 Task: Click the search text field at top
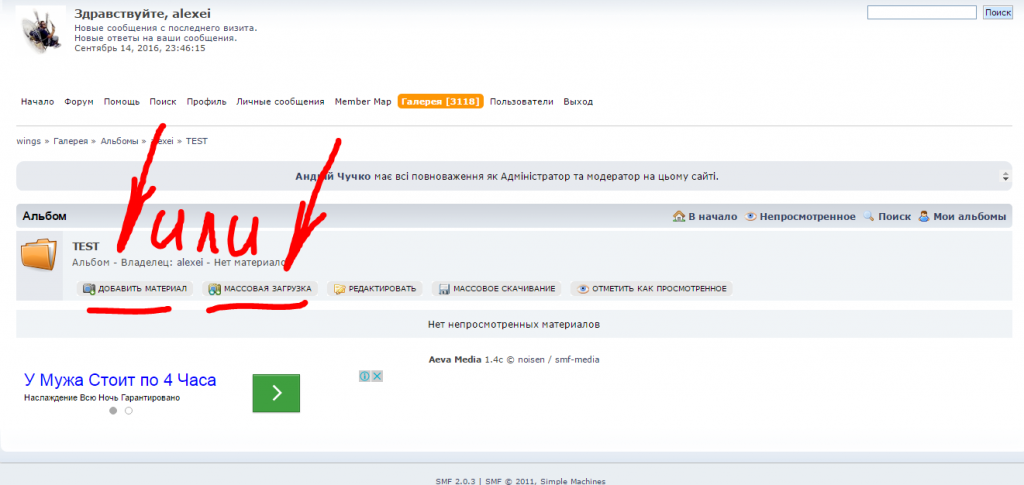(x=921, y=13)
